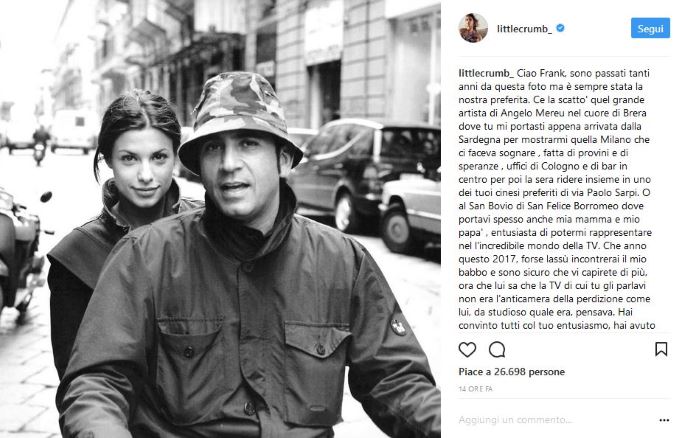View who liked: Piace a 26.698 persone

point(512,372)
